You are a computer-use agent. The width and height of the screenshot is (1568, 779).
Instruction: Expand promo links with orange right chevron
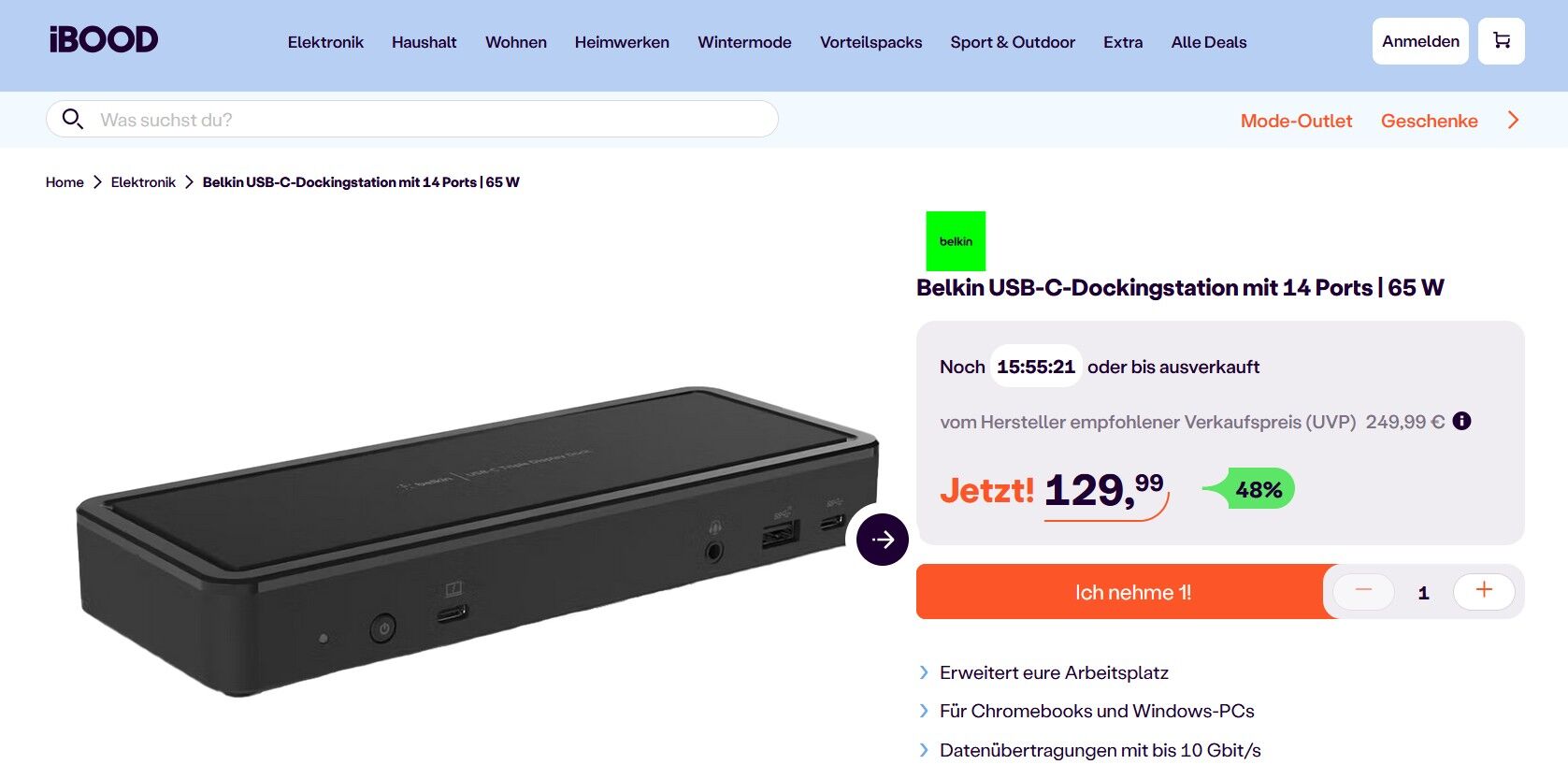1514,120
